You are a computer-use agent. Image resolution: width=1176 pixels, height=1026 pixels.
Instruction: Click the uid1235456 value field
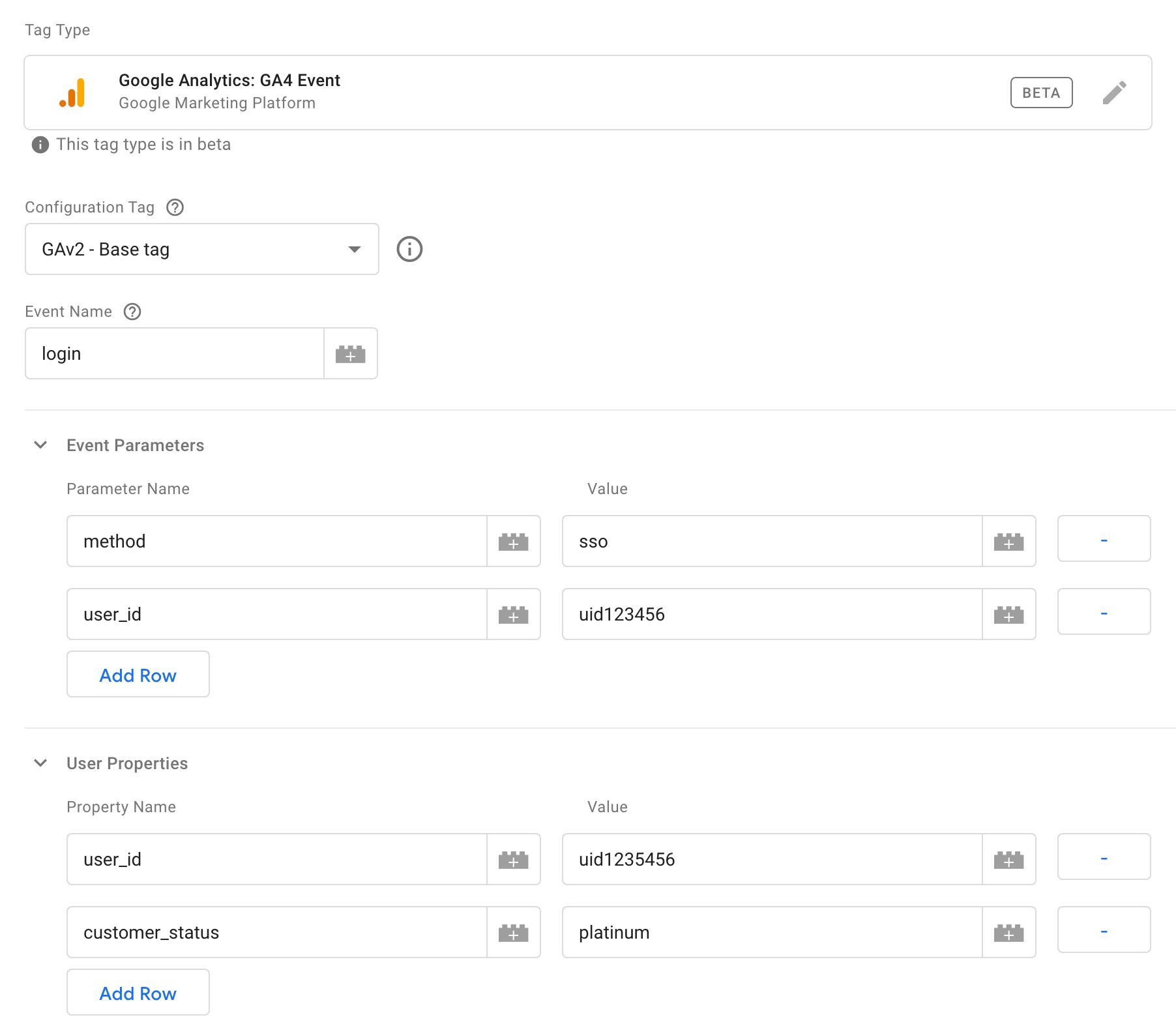pos(772,859)
